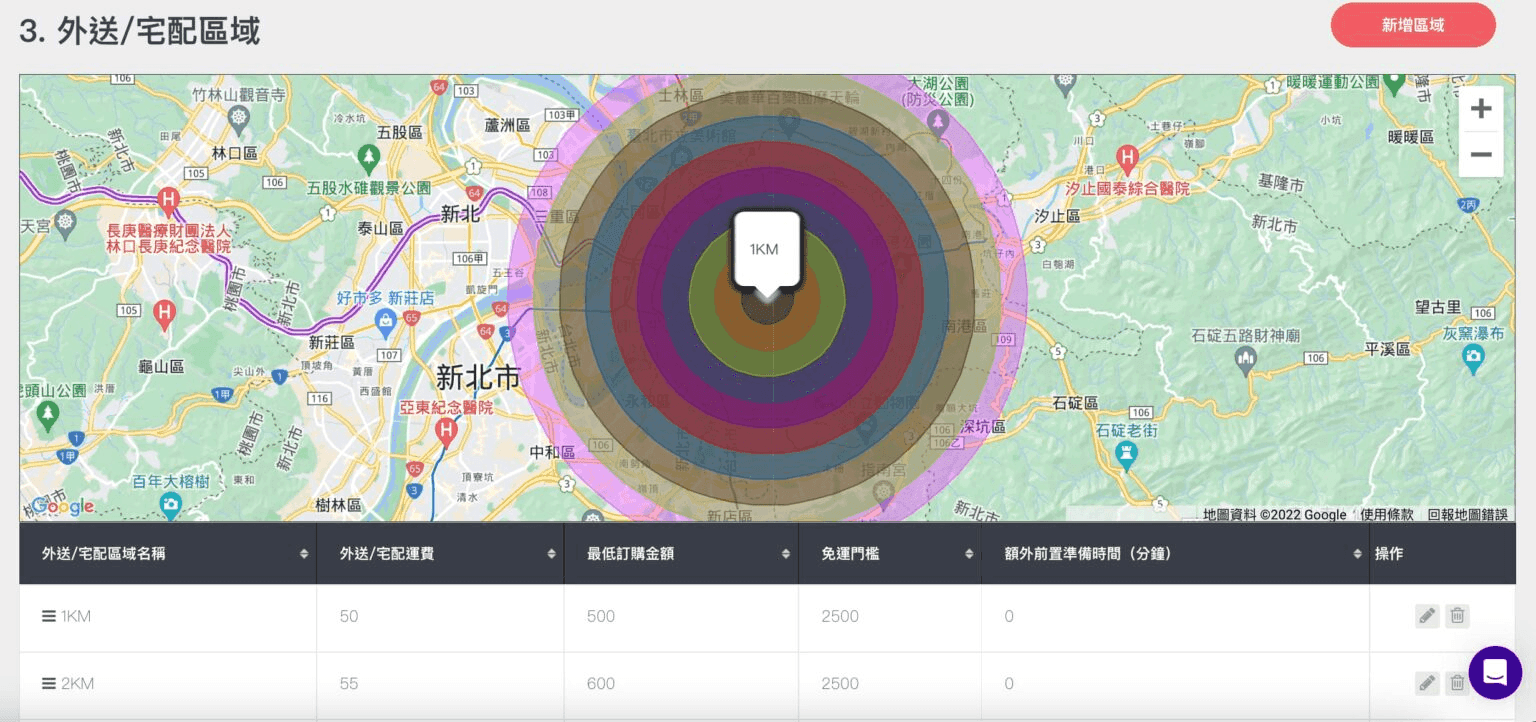
Task: Sort by 額外前置準備時間 column
Action: click(x=1357, y=553)
